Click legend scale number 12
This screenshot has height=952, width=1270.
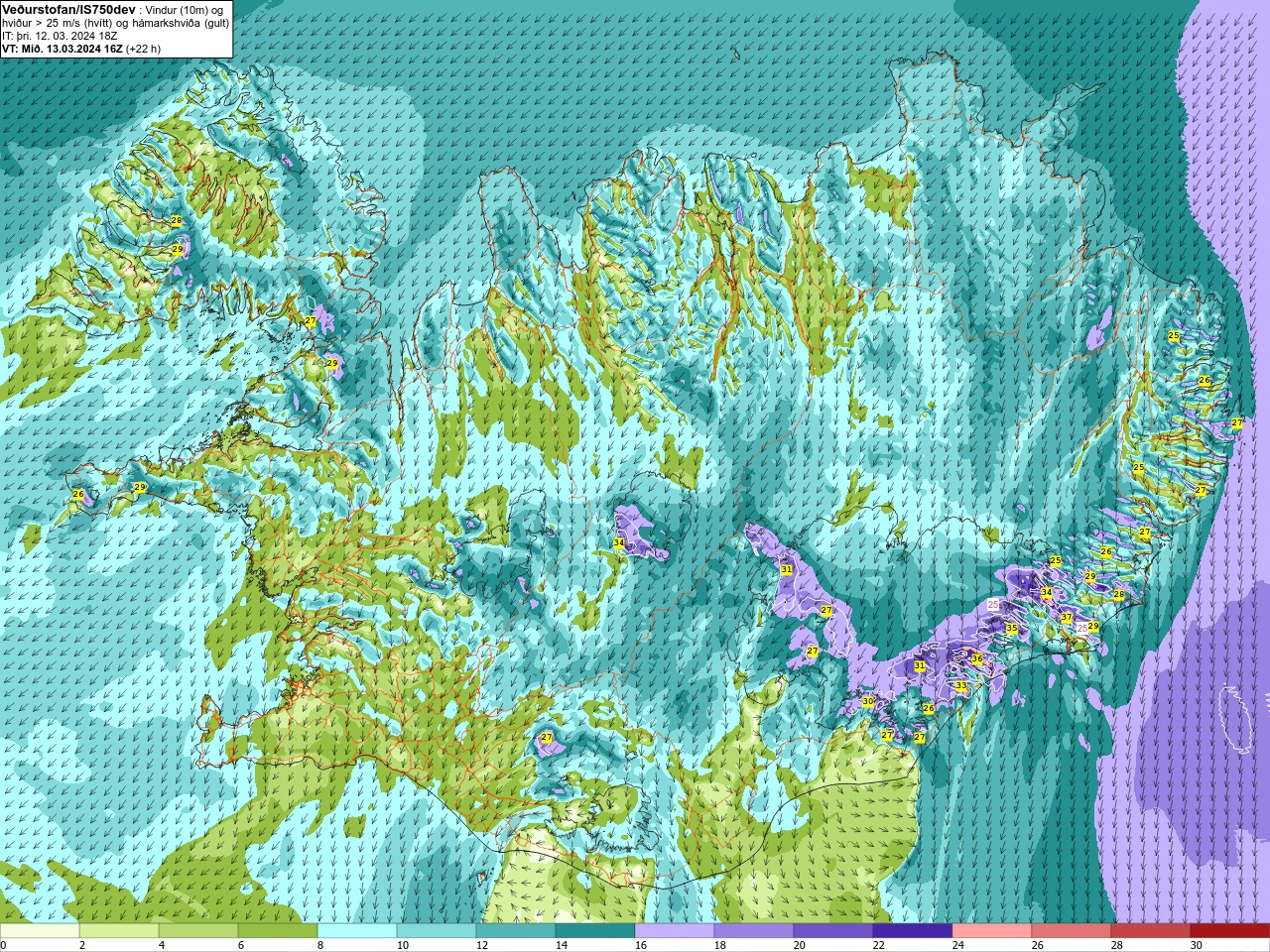coord(482,945)
